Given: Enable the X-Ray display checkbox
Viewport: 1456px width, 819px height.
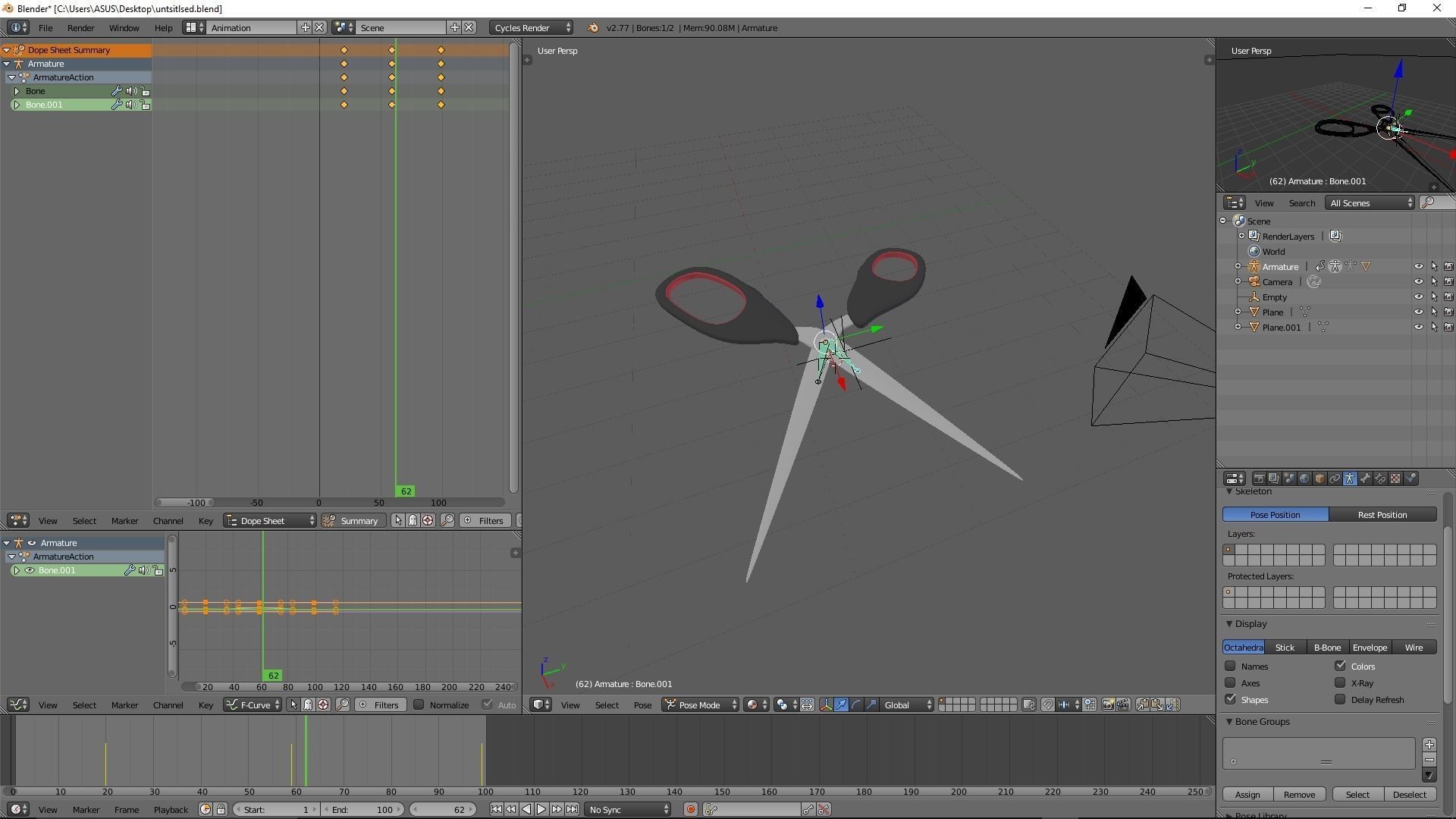Looking at the screenshot, I should coord(1340,682).
